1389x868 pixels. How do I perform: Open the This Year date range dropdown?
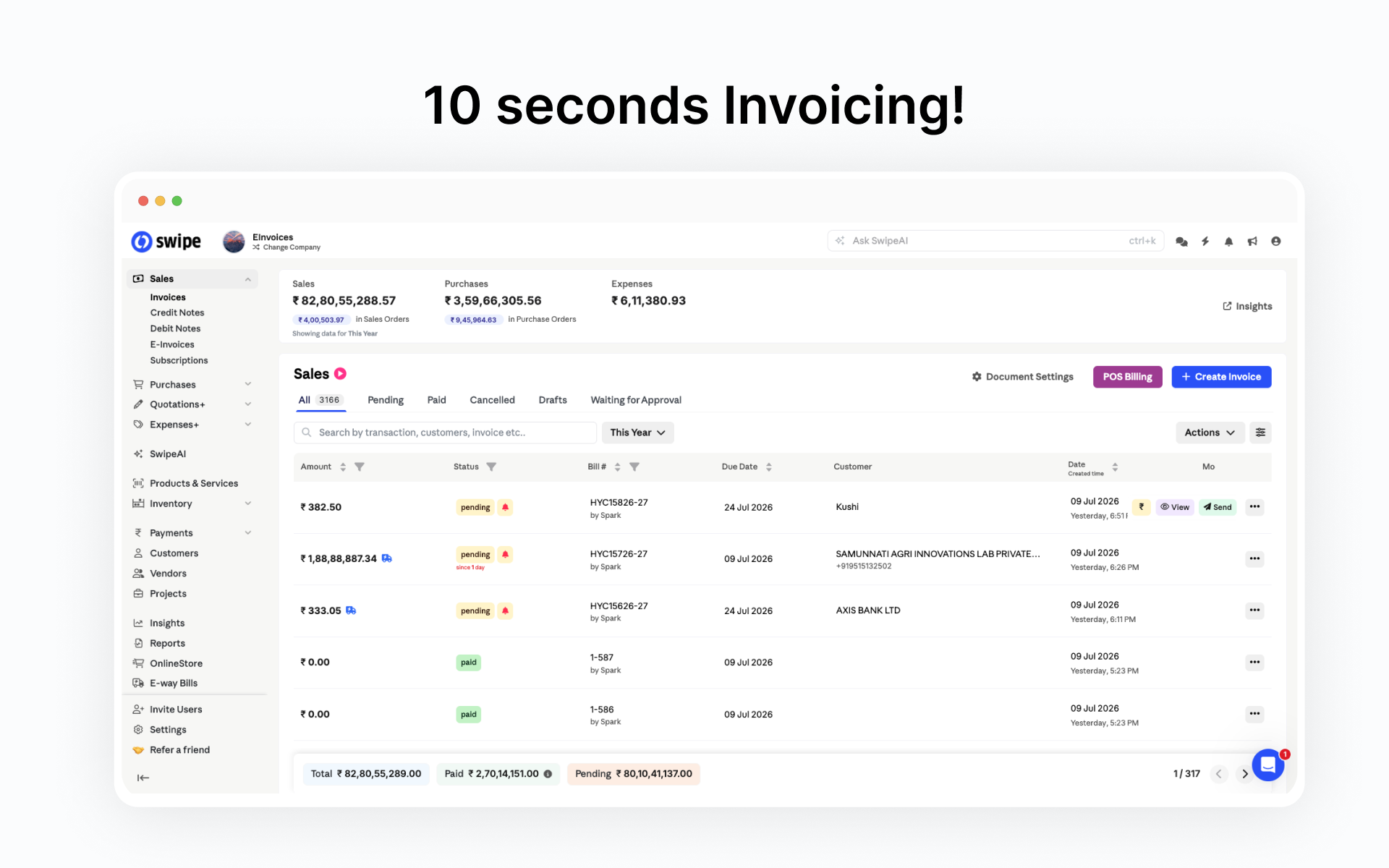pyautogui.click(x=637, y=433)
